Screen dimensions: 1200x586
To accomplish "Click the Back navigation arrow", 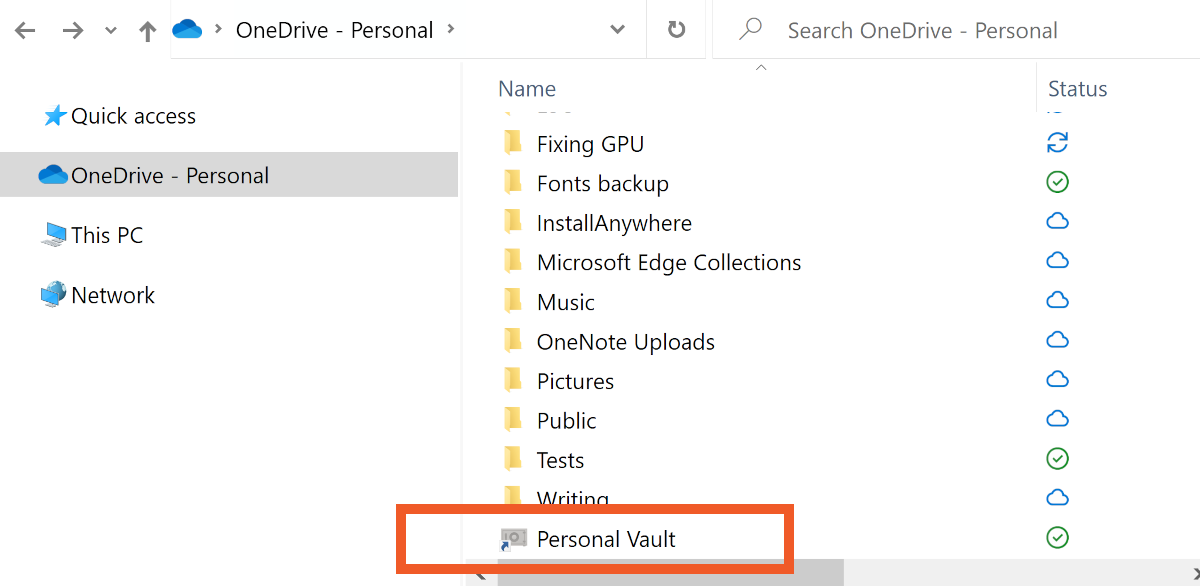I will tap(25, 31).
